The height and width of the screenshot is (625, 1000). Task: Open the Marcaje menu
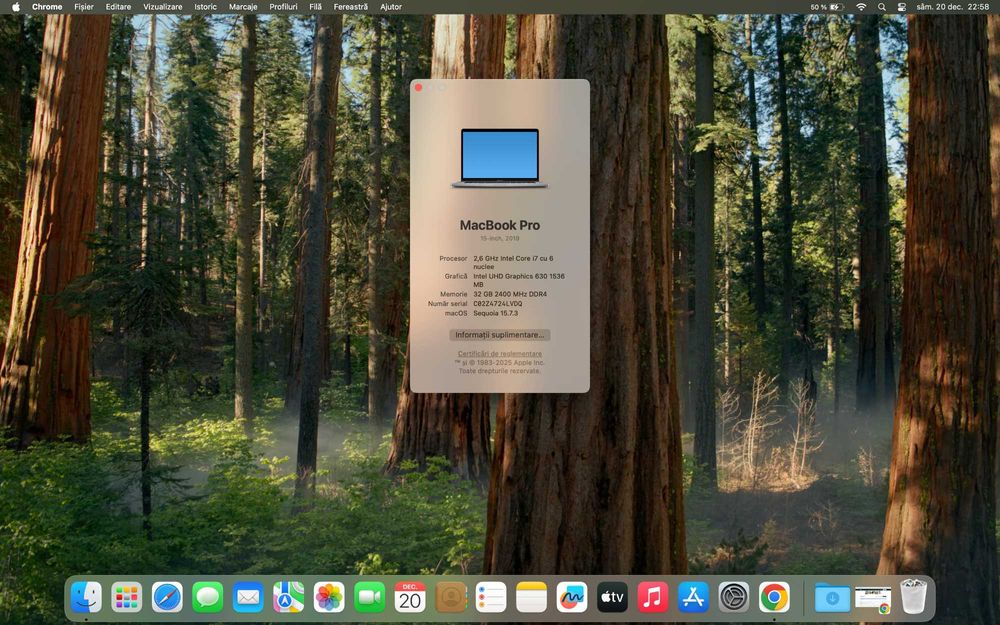pos(243,7)
